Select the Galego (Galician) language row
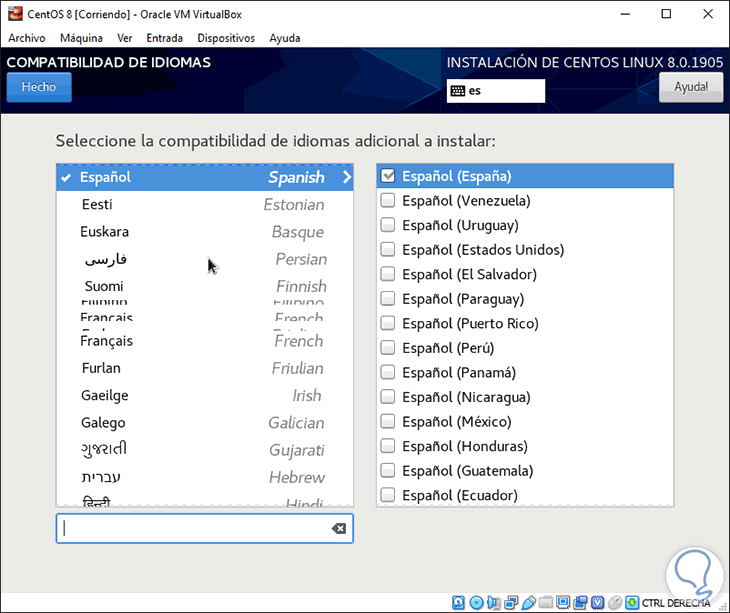The image size is (730, 613). 205,423
